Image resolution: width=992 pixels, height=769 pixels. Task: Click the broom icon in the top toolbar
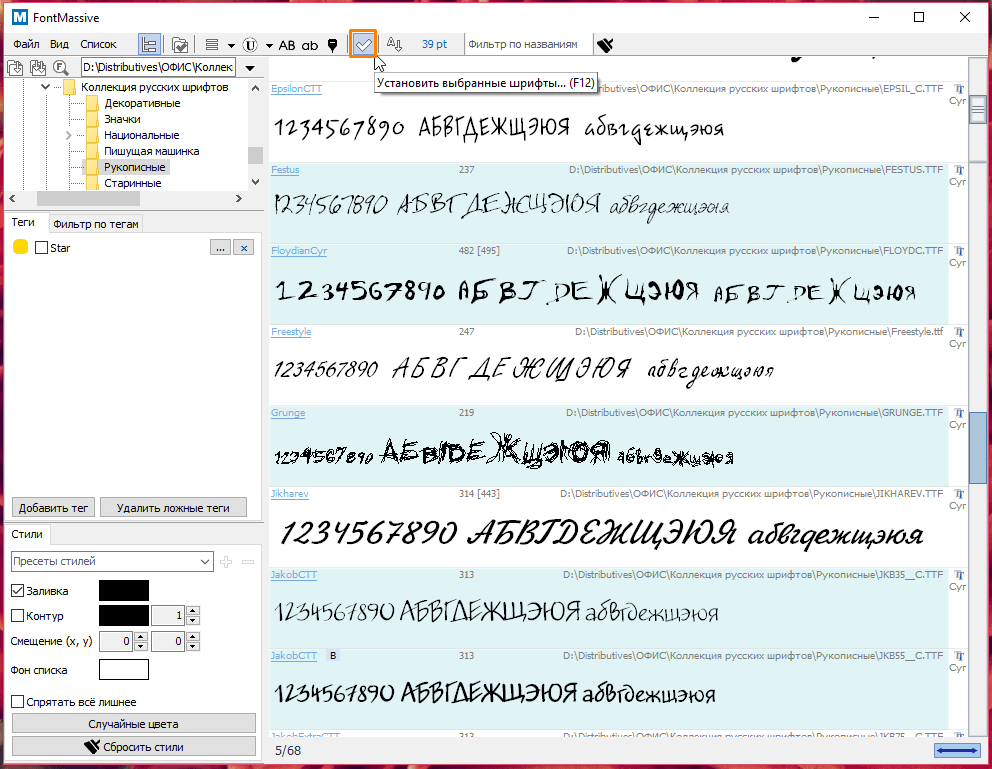(x=604, y=45)
